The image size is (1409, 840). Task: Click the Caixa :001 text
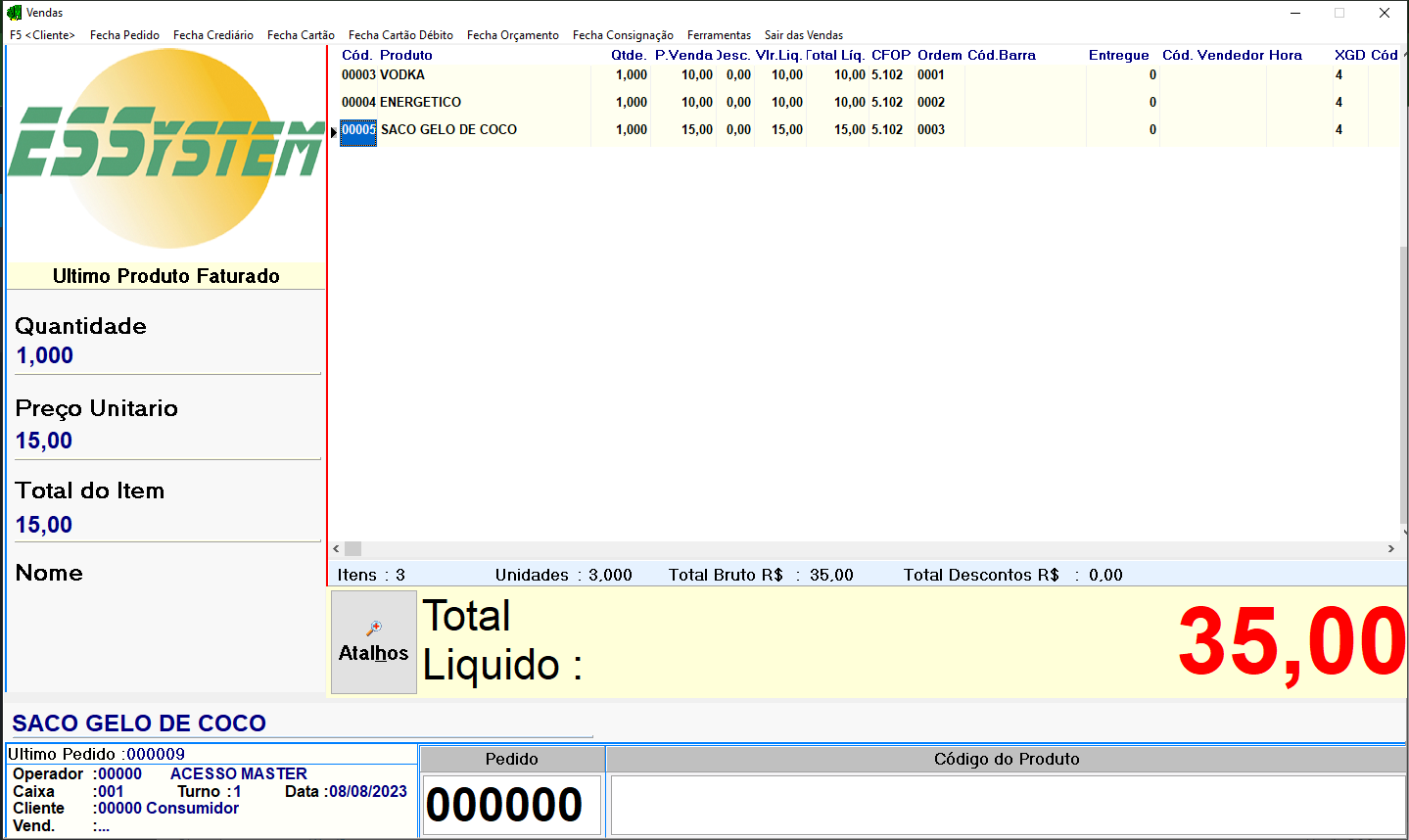tap(69, 791)
